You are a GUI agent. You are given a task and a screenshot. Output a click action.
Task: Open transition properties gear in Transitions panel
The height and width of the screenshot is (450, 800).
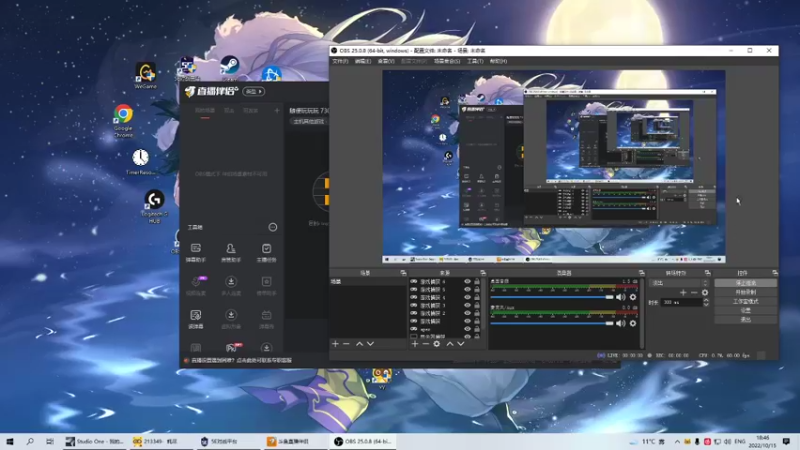coord(705,292)
